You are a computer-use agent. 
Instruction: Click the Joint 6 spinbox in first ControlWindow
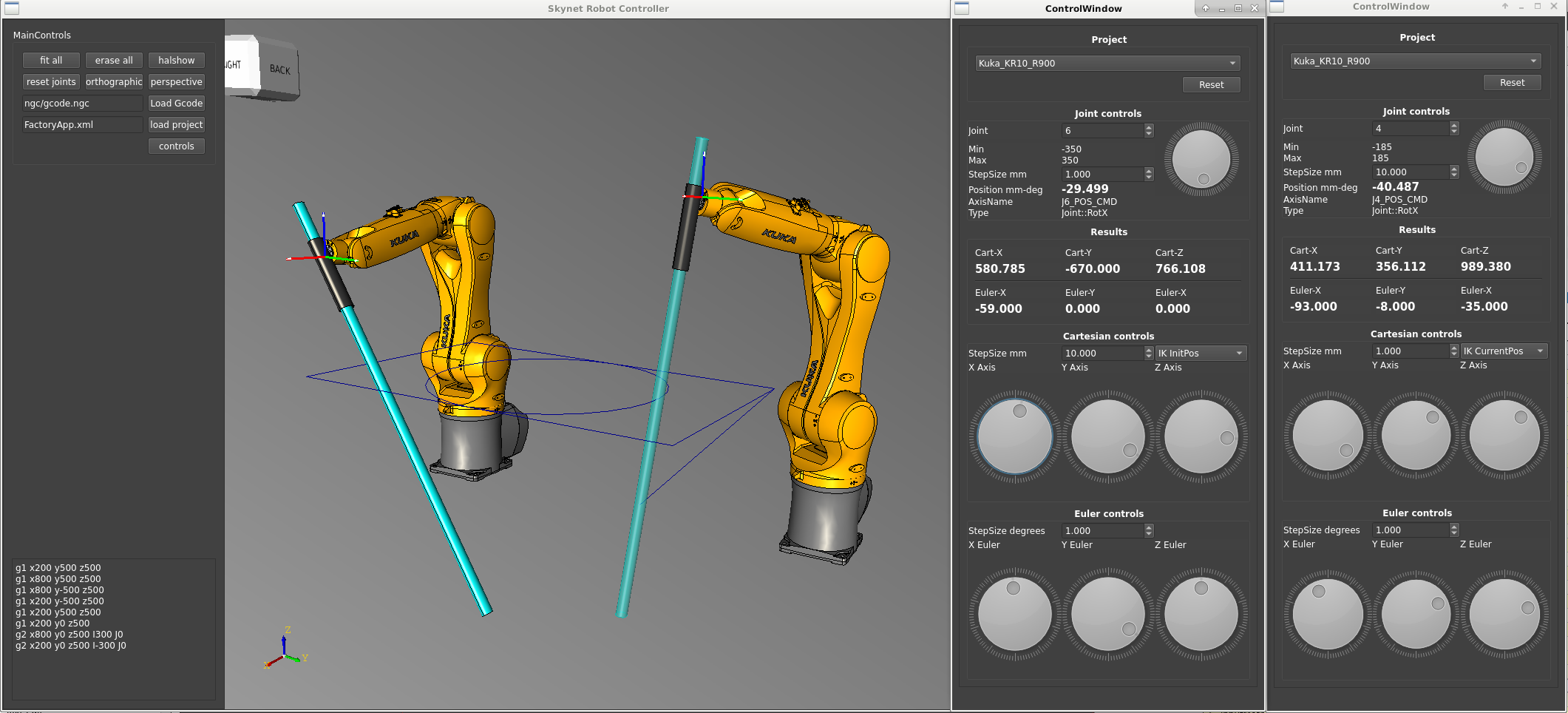pos(1107,131)
